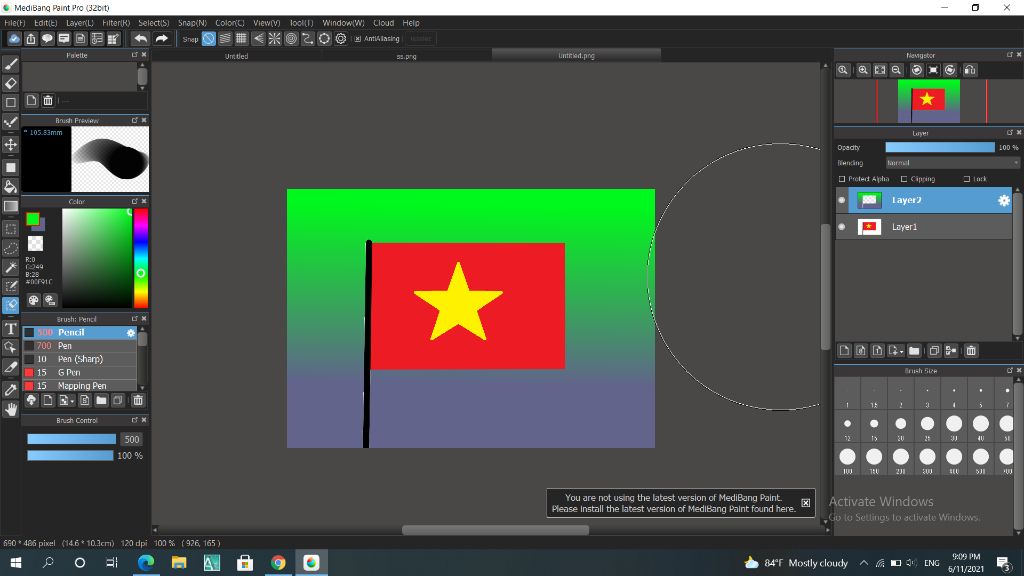Viewport: 1024px width, 576px height.
Task: Click the Redo arrow in toolbar
Action: pos(161,39)
